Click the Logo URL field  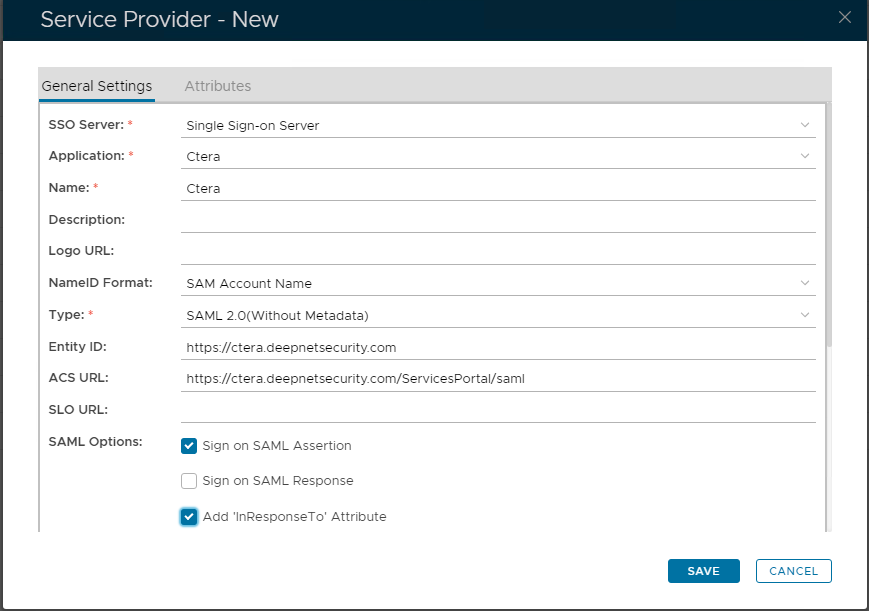click(498, 251)
